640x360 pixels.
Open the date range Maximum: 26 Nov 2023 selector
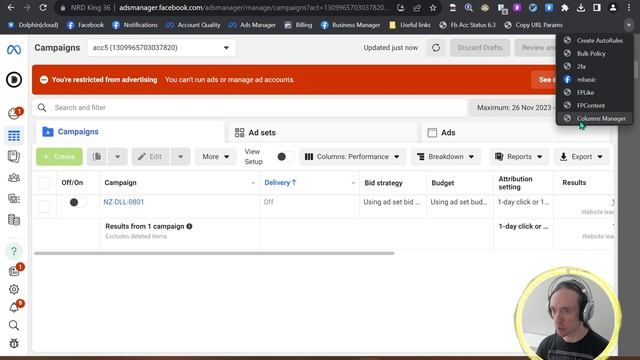[x=514, y=108]
